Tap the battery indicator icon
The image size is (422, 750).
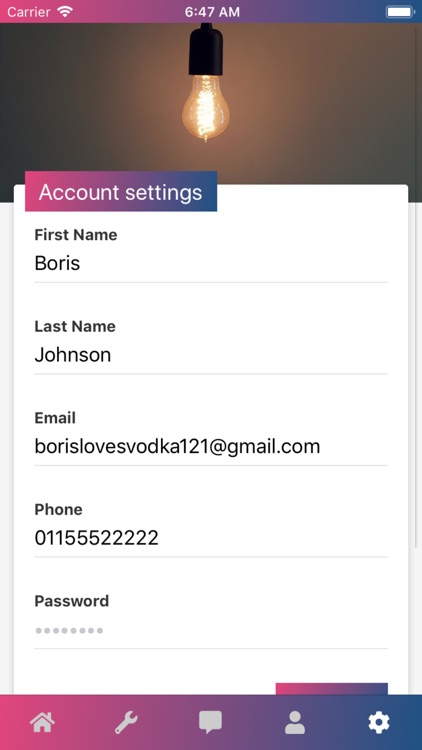click(400, 12)
